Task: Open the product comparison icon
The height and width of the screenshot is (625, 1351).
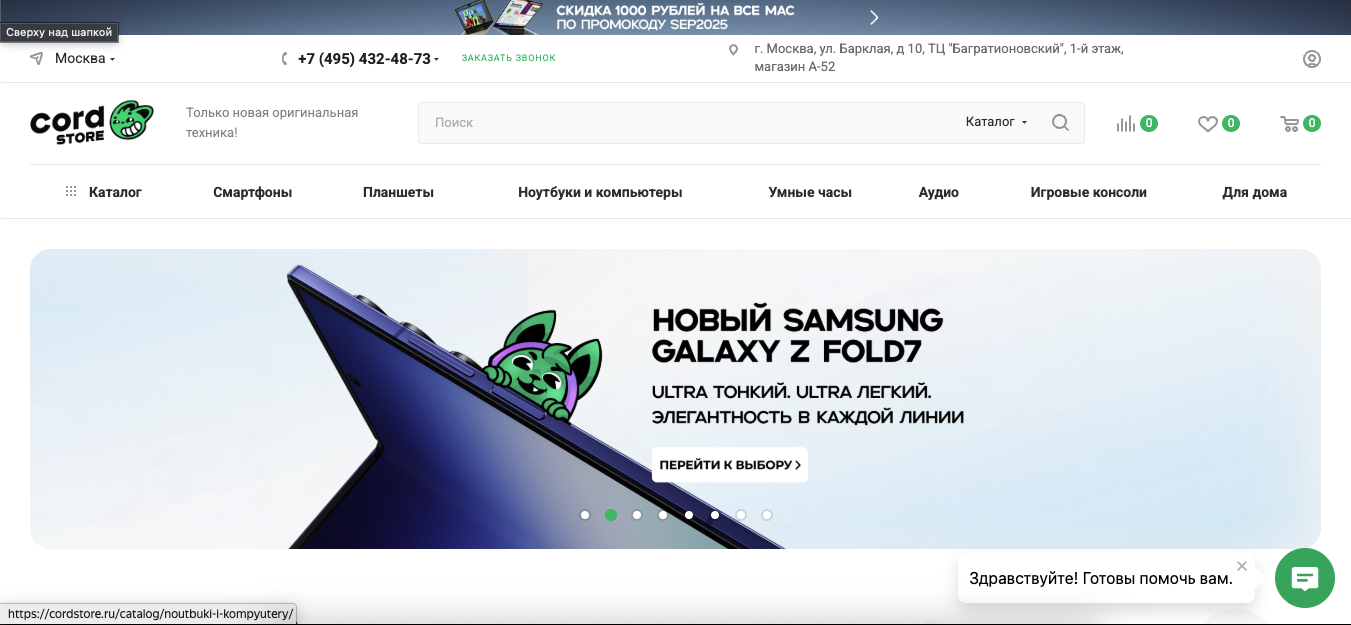Action: coord(1126,124)
